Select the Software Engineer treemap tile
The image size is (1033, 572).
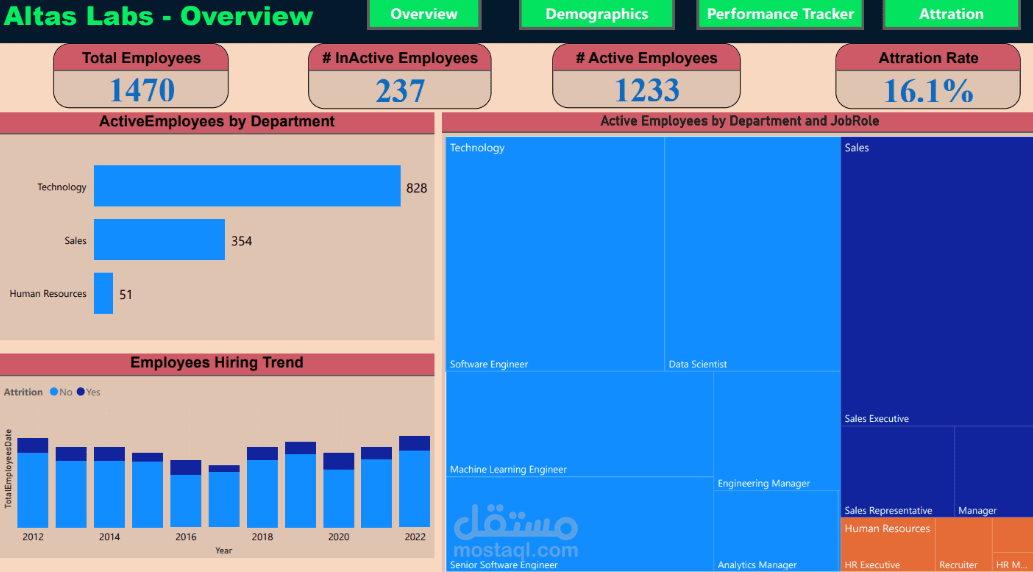(x=555, y=254)
